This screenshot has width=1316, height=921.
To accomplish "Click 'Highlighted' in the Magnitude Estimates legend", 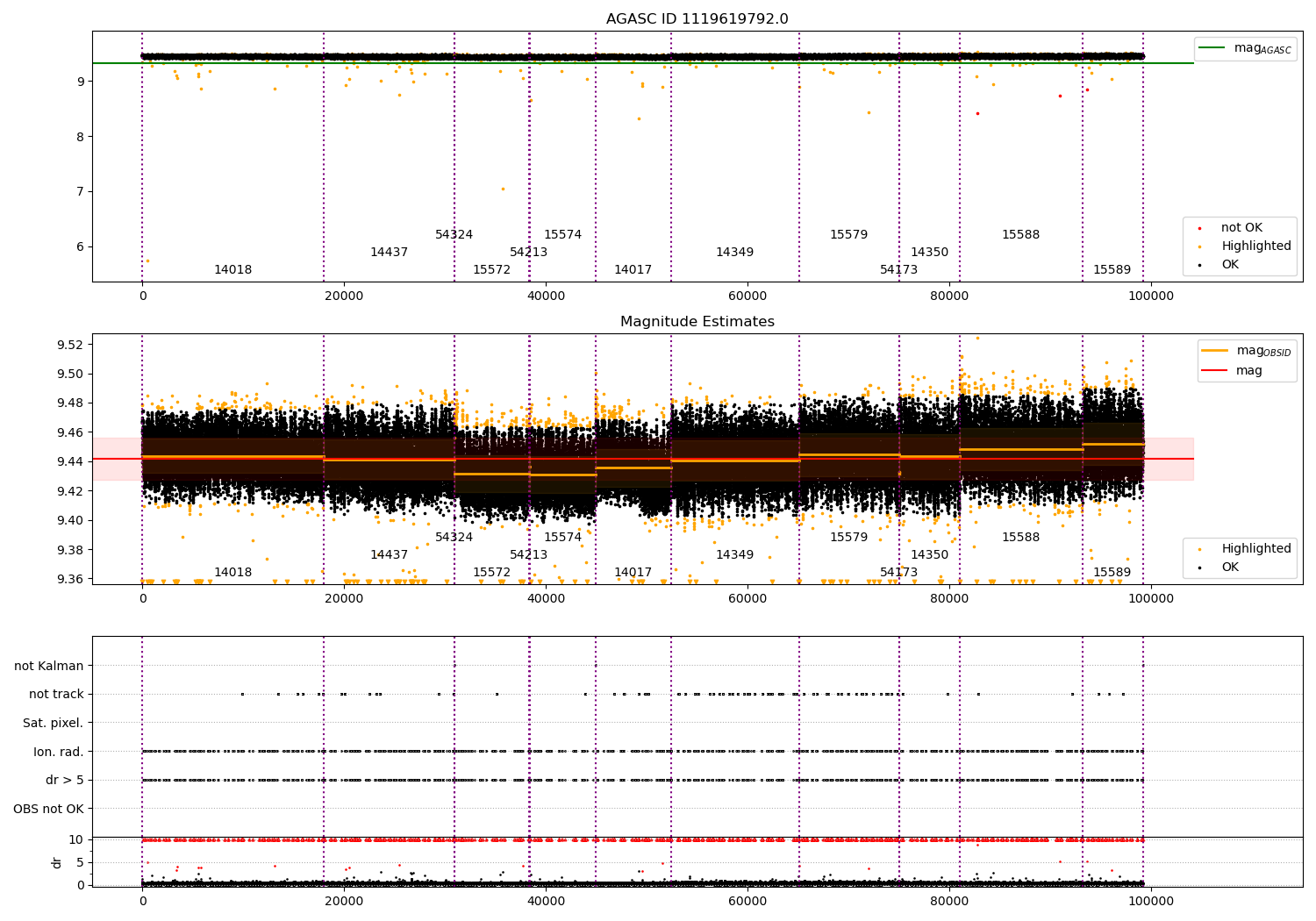I will (x=1246, y=549).
